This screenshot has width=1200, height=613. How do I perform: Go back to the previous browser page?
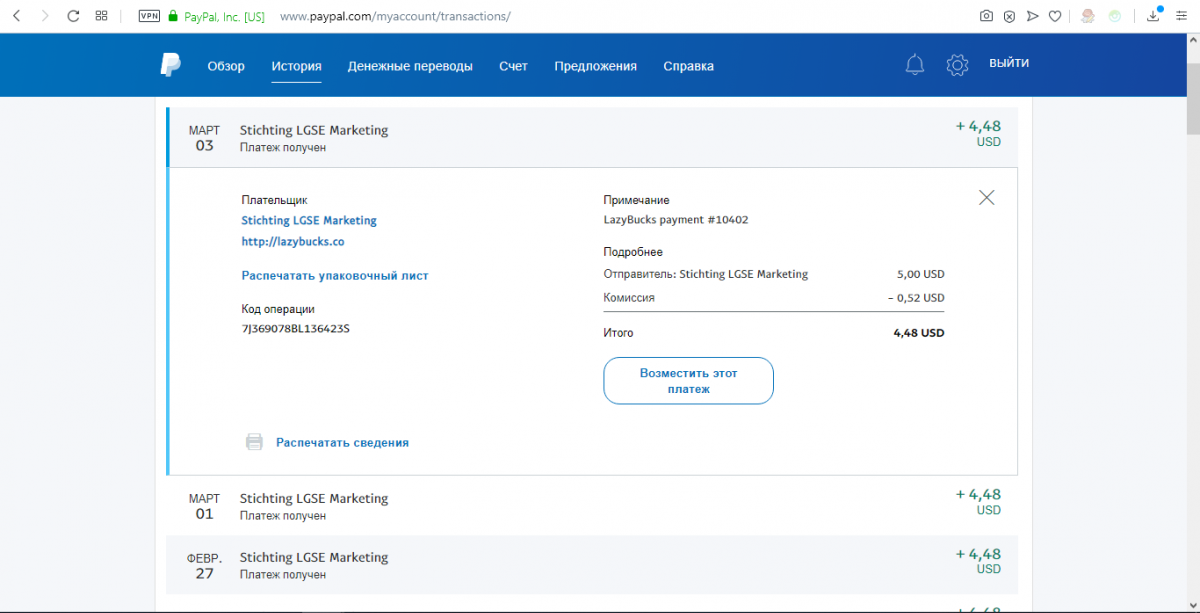[x=16, y=16]
